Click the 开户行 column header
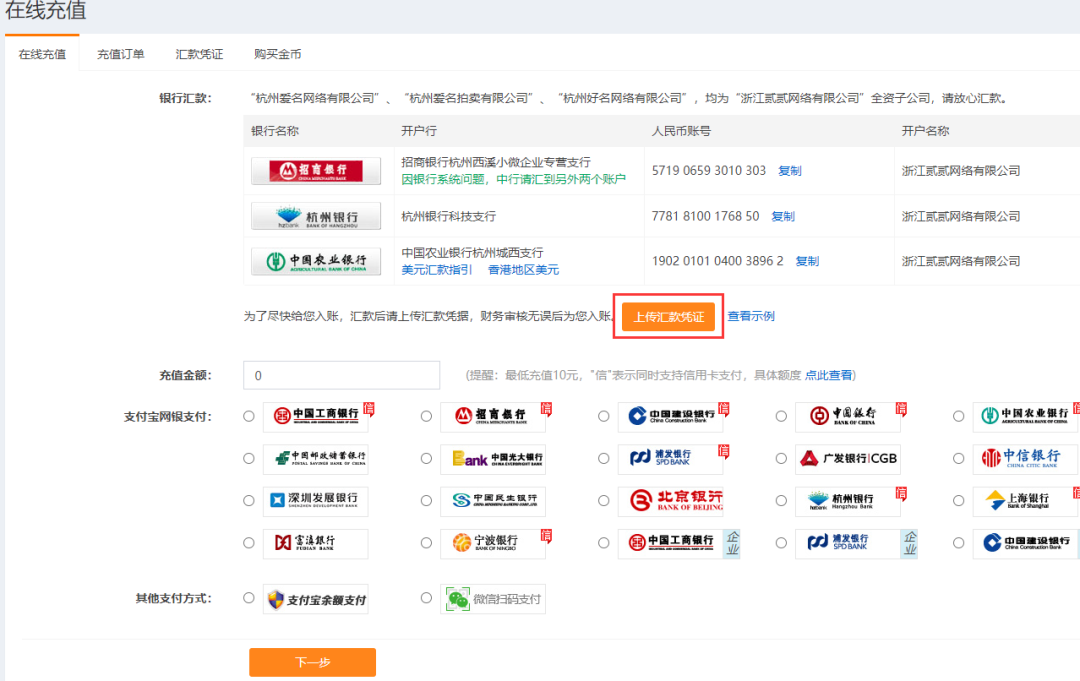This screenshot has width=1080, height=681. 419,131
